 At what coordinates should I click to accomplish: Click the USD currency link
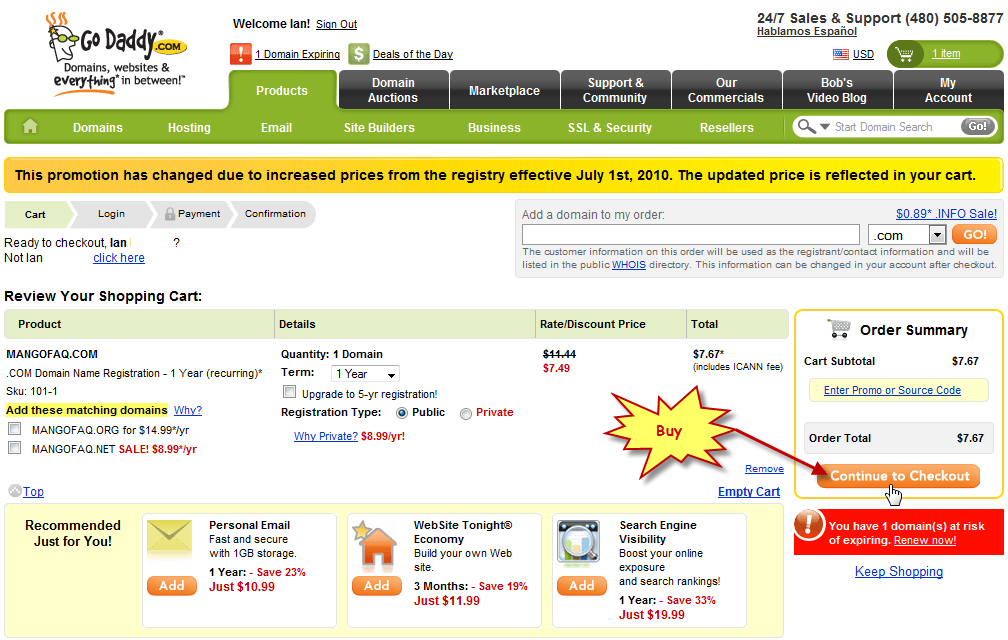tap(863, 54)
